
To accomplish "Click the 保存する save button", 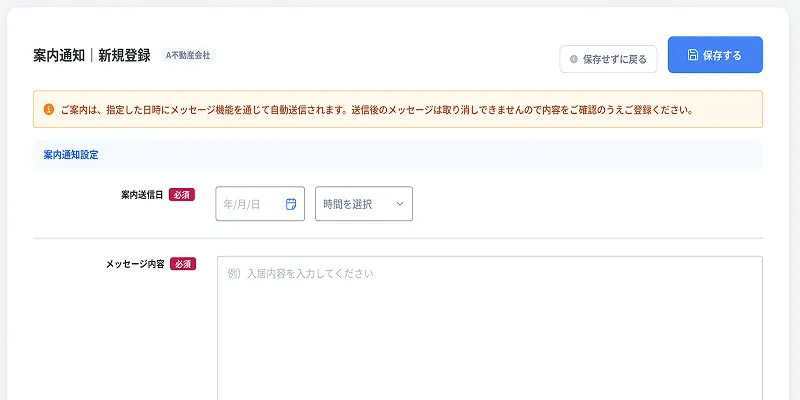I will 715,55.
